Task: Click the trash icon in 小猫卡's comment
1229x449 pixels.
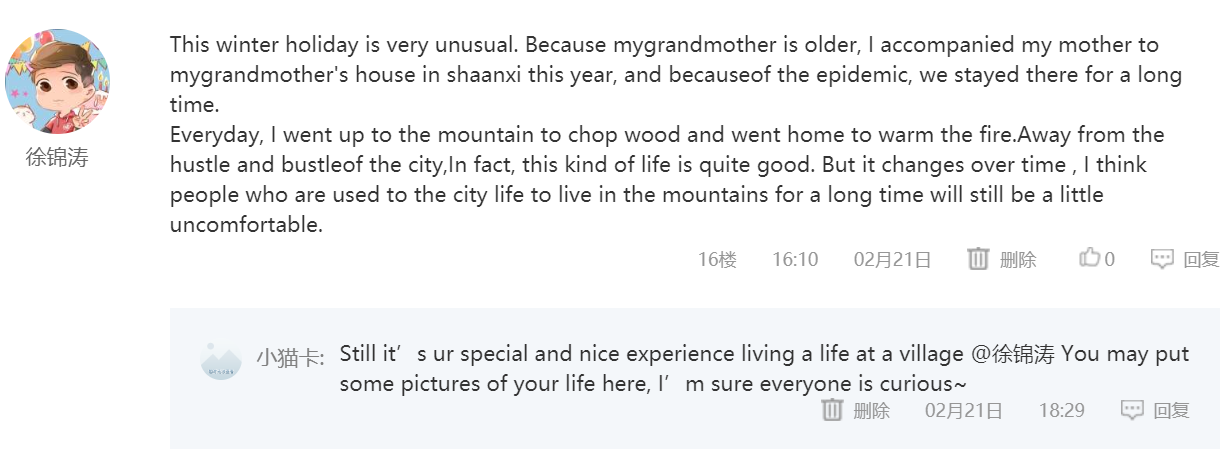Action: click(x=832, y=409)
